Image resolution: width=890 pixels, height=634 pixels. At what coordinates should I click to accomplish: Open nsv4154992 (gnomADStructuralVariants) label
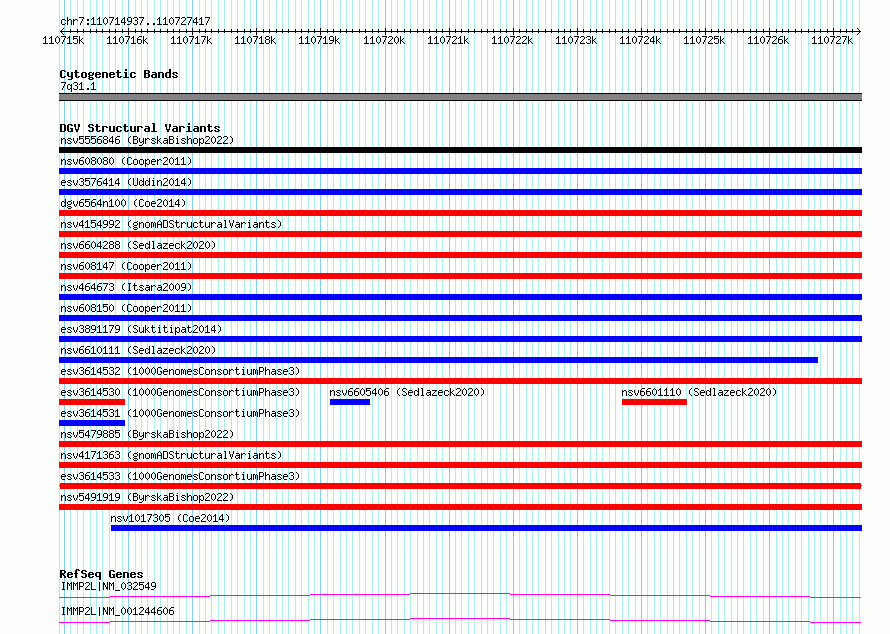(171, 224)
